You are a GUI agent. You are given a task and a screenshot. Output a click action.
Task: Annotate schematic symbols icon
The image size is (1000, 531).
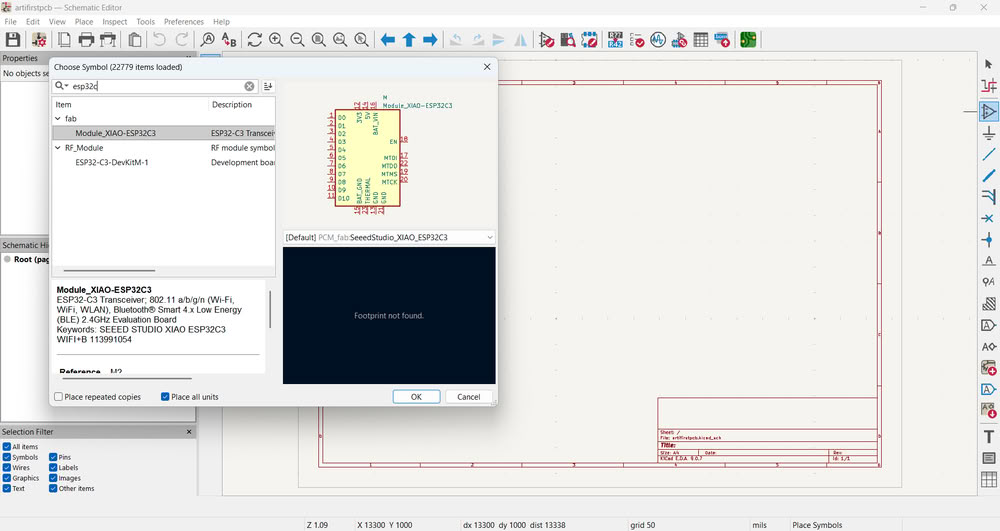(615, 40)
